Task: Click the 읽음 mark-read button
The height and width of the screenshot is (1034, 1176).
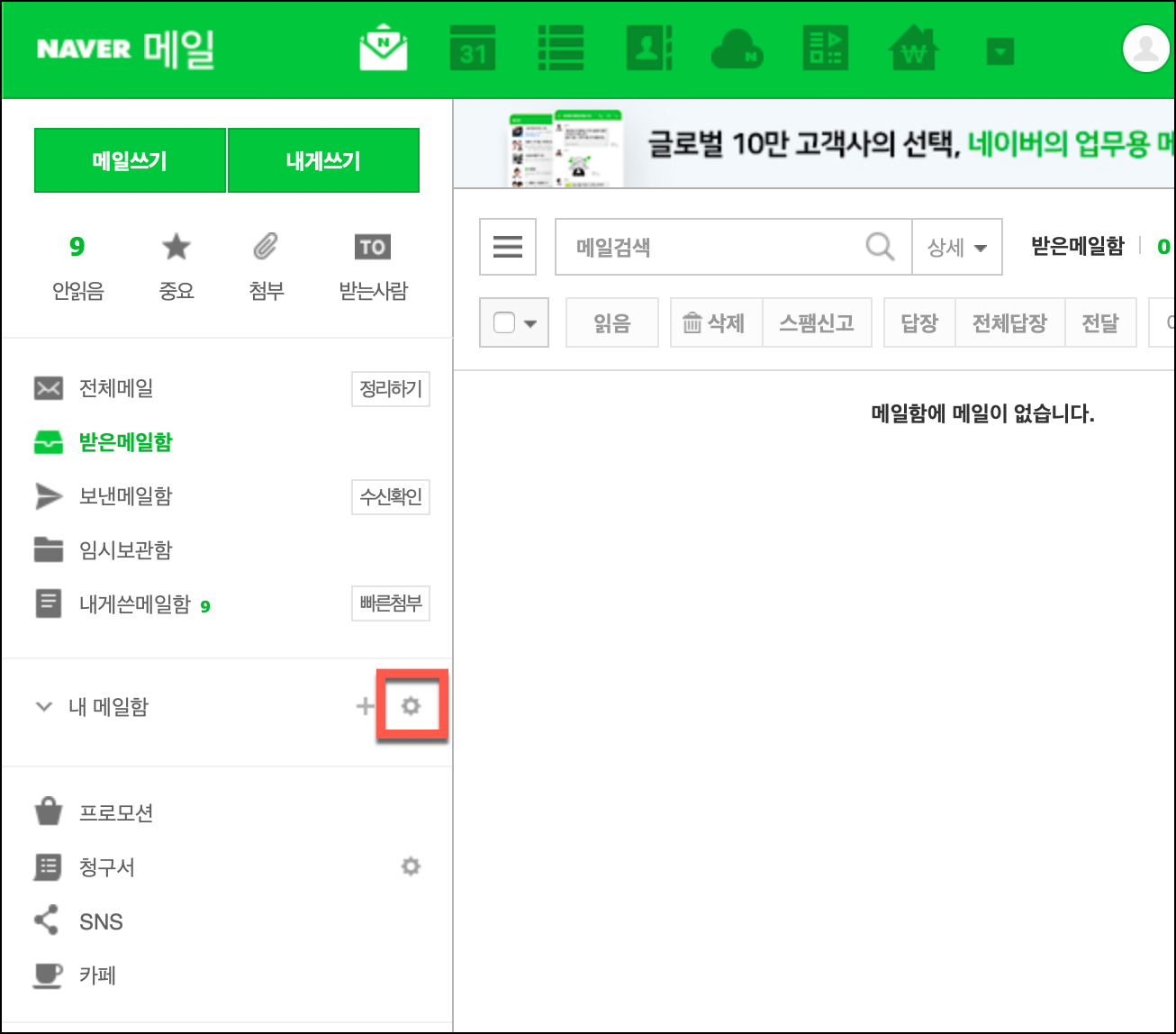Action: [x=612, y=322]
